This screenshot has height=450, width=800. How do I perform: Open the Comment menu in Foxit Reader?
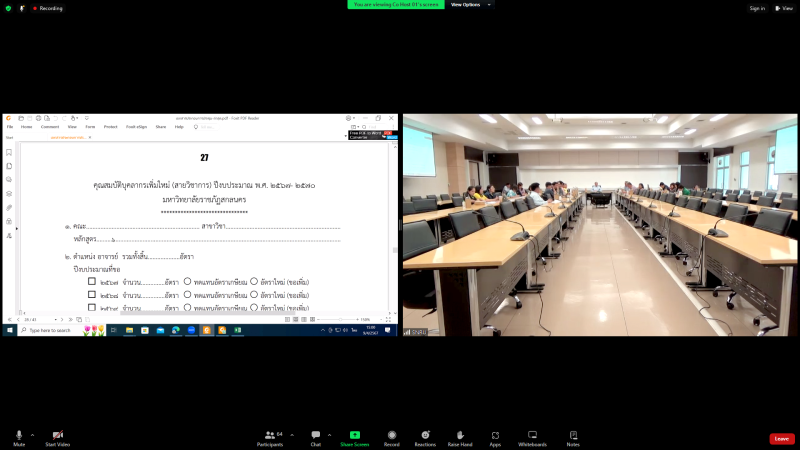(50, 127)
